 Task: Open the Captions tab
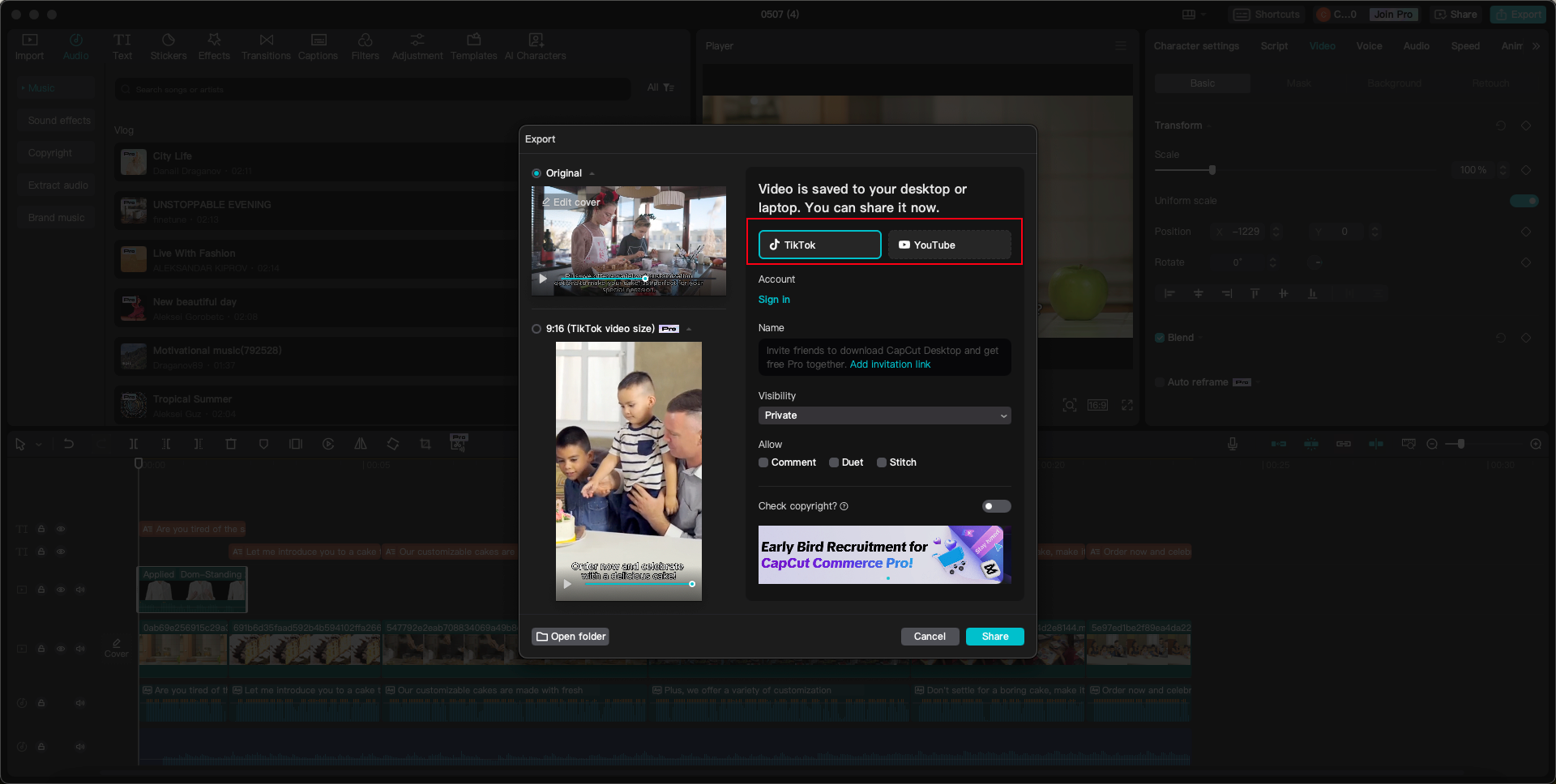[318, 47]
